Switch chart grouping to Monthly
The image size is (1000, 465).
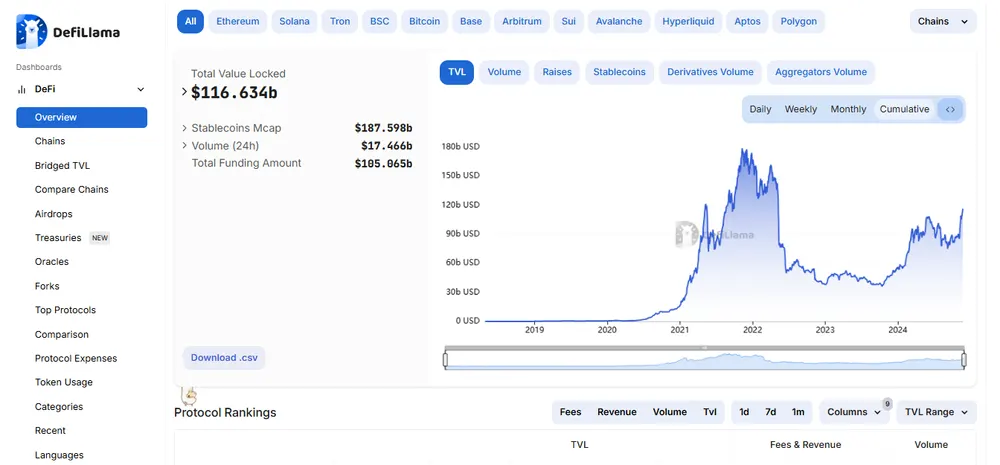point(848,109)
